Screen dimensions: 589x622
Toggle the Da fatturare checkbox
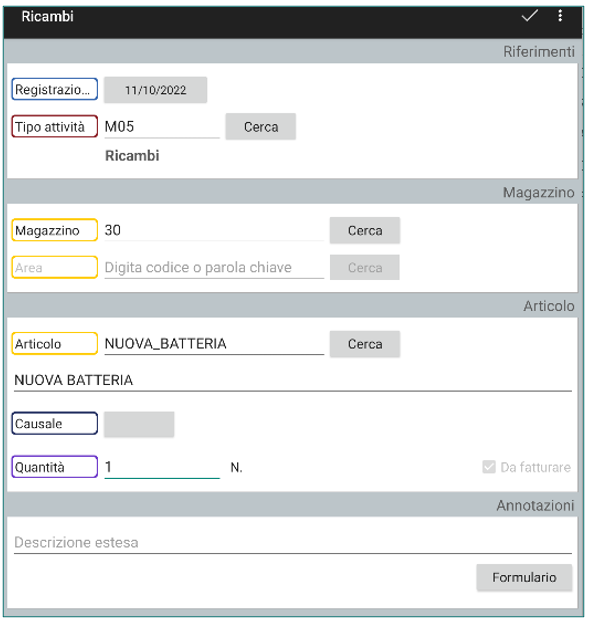coord(489,467)
